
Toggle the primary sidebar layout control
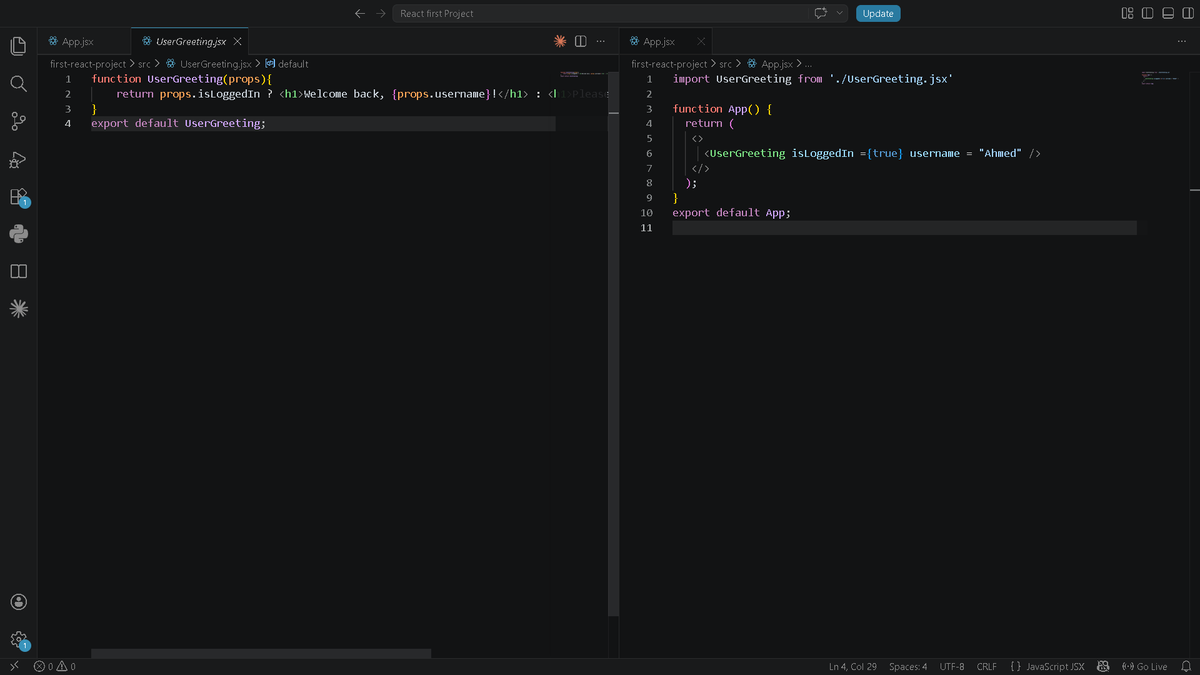coord(1146,12)
